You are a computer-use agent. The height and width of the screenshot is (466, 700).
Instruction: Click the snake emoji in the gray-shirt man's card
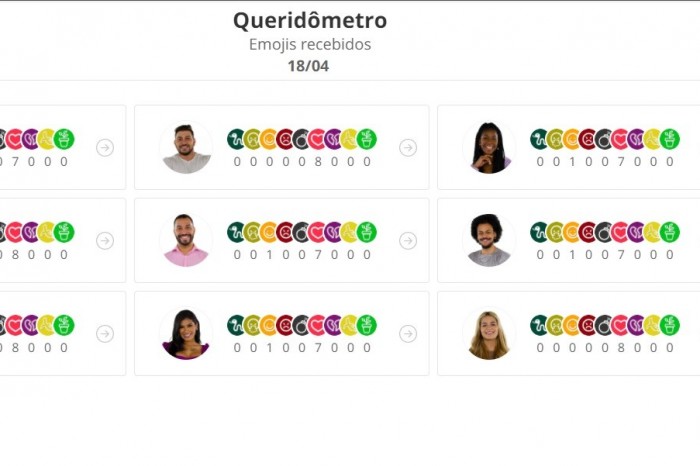(x=235, y=139)
